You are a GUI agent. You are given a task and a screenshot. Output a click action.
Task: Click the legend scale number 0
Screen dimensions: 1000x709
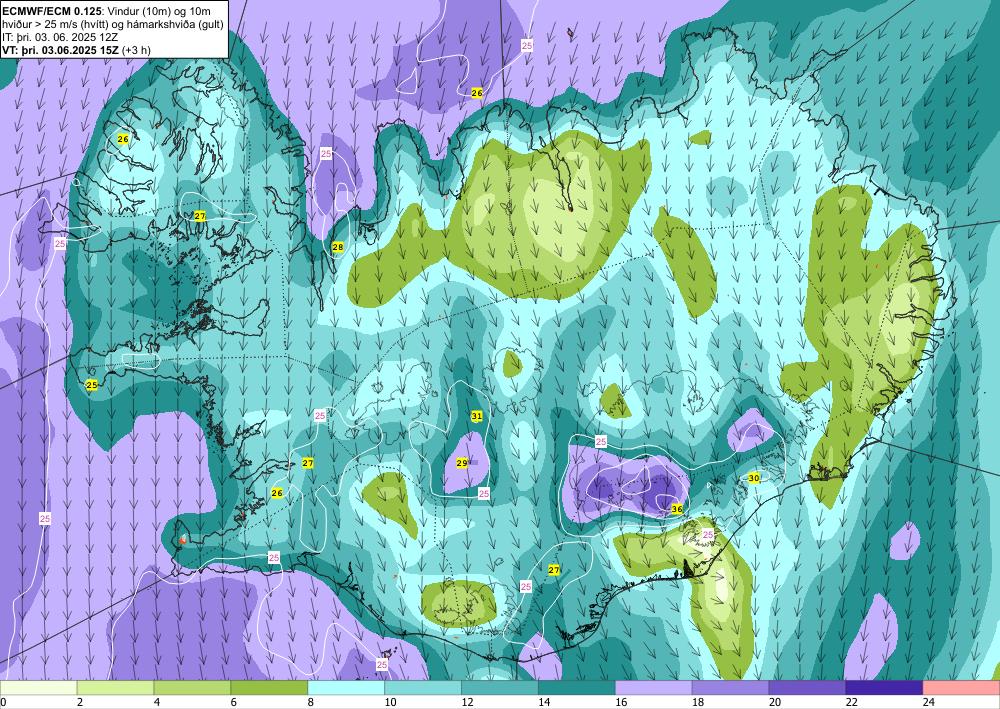pyautogui.click(x=3, y=702)
